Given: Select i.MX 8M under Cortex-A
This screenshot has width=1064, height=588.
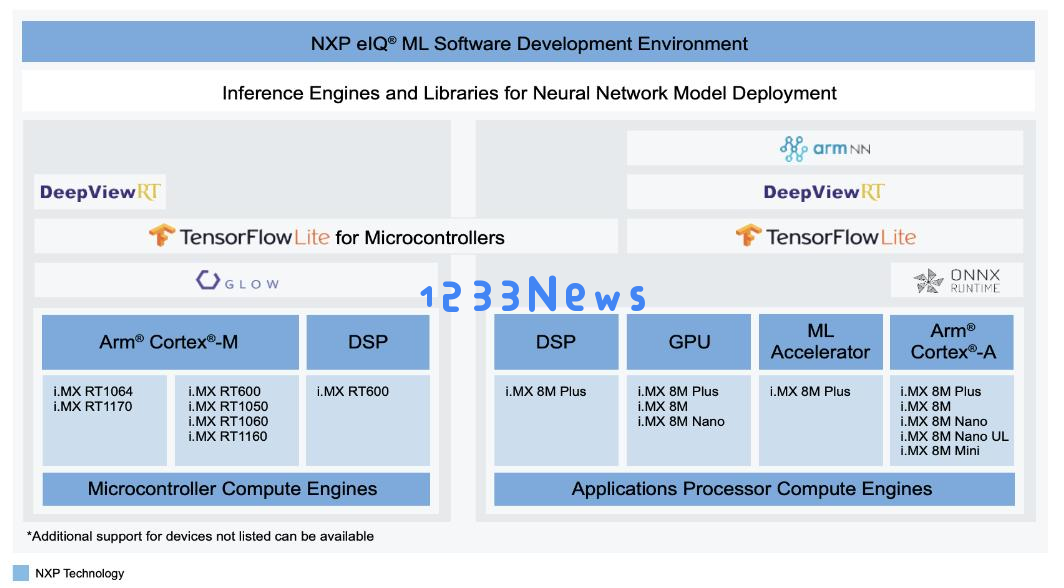Looking at the screenshot, I should (925, 406).
